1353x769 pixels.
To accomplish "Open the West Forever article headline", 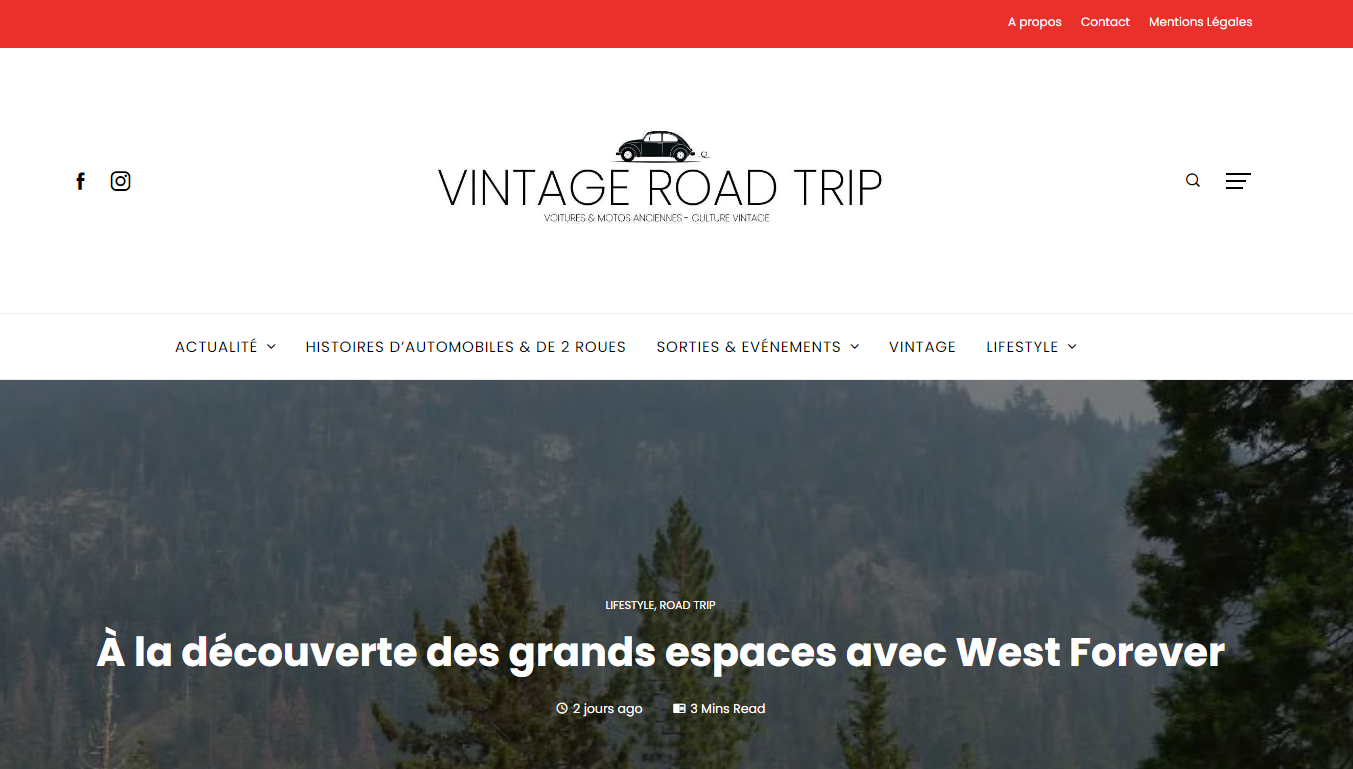I will pos(661,653).
